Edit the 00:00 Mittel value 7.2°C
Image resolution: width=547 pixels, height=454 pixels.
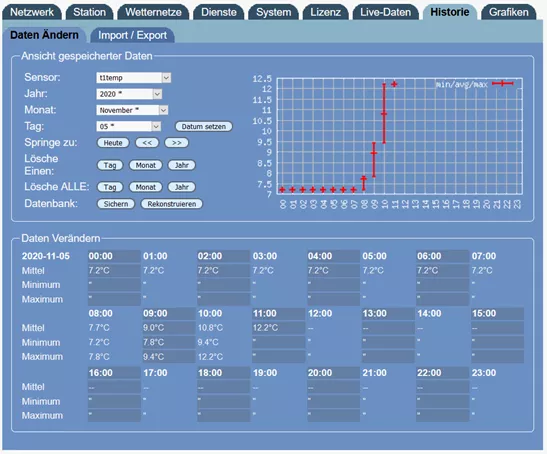pos(114,270)
